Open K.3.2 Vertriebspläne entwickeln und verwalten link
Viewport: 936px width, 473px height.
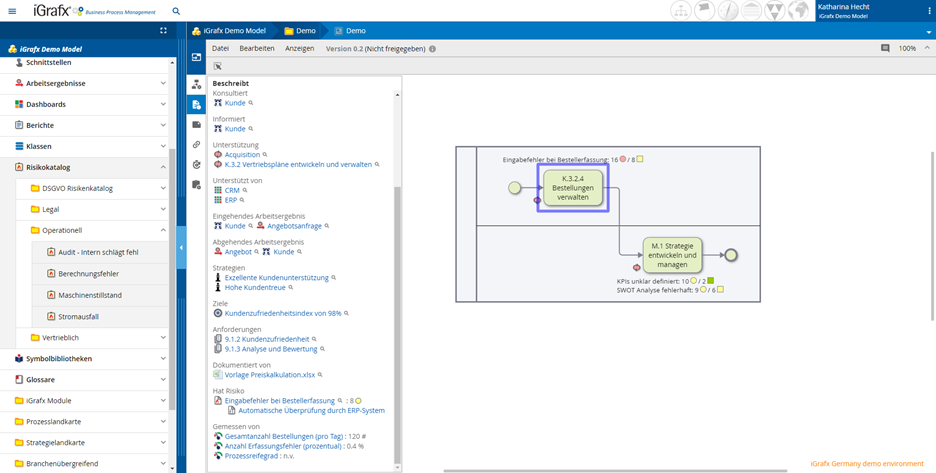298,164
